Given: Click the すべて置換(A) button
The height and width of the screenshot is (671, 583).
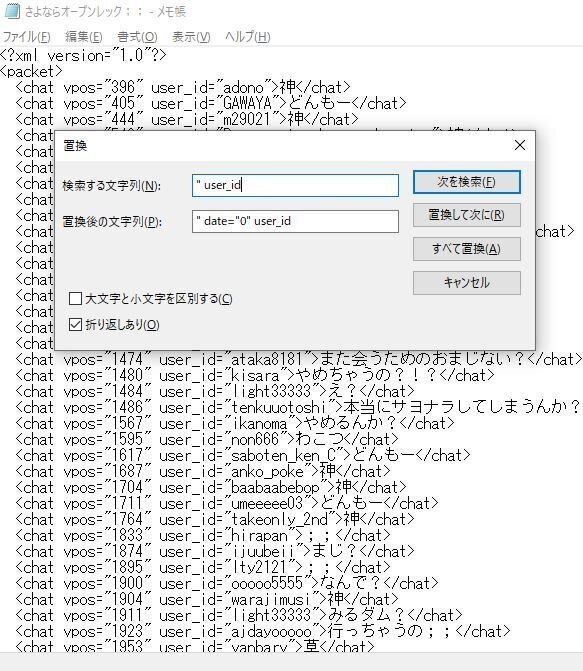Looking at the screenshot, I should [467, 249].
